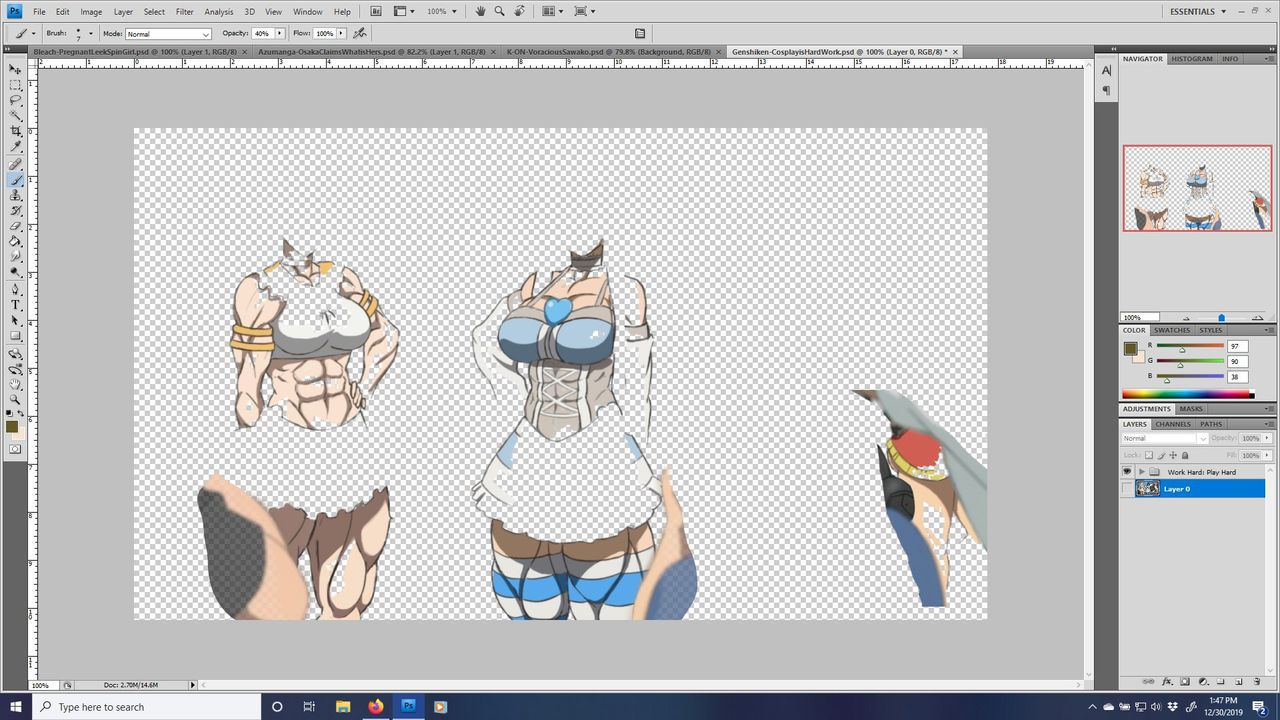Show Layer 0 visibility box

[1127, 488]
